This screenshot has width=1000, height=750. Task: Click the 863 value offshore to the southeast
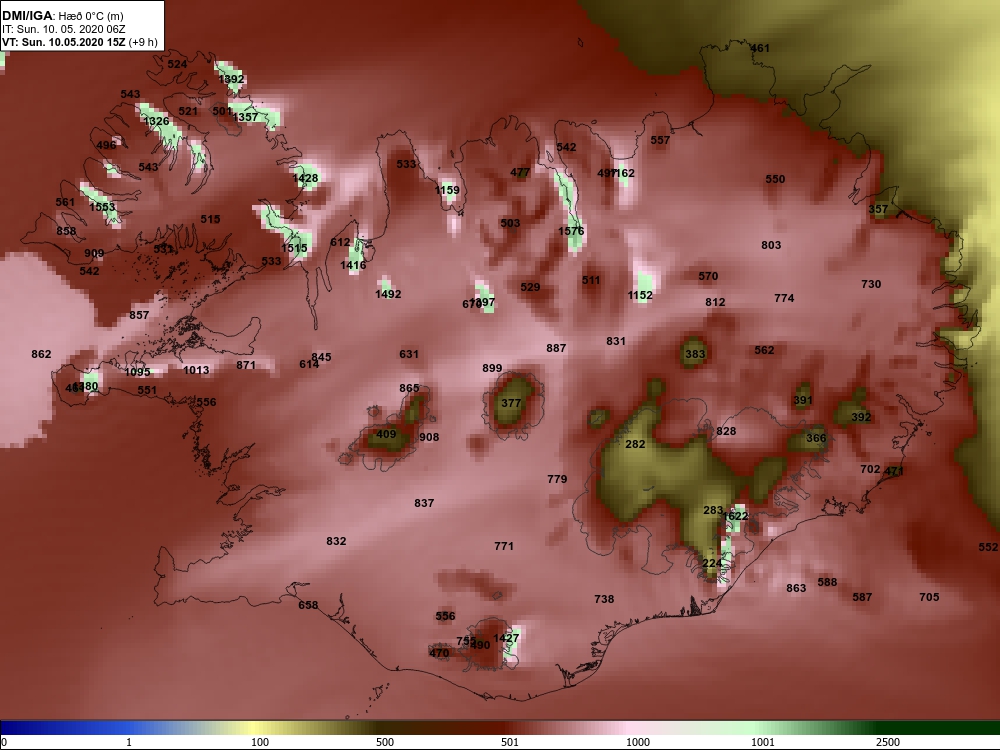point(796,588)
